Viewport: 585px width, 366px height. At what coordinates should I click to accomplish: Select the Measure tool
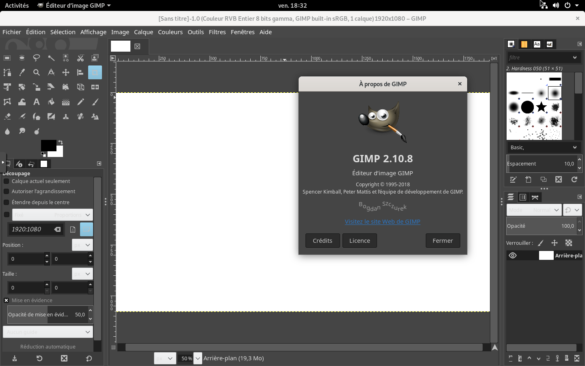(51, 72)
